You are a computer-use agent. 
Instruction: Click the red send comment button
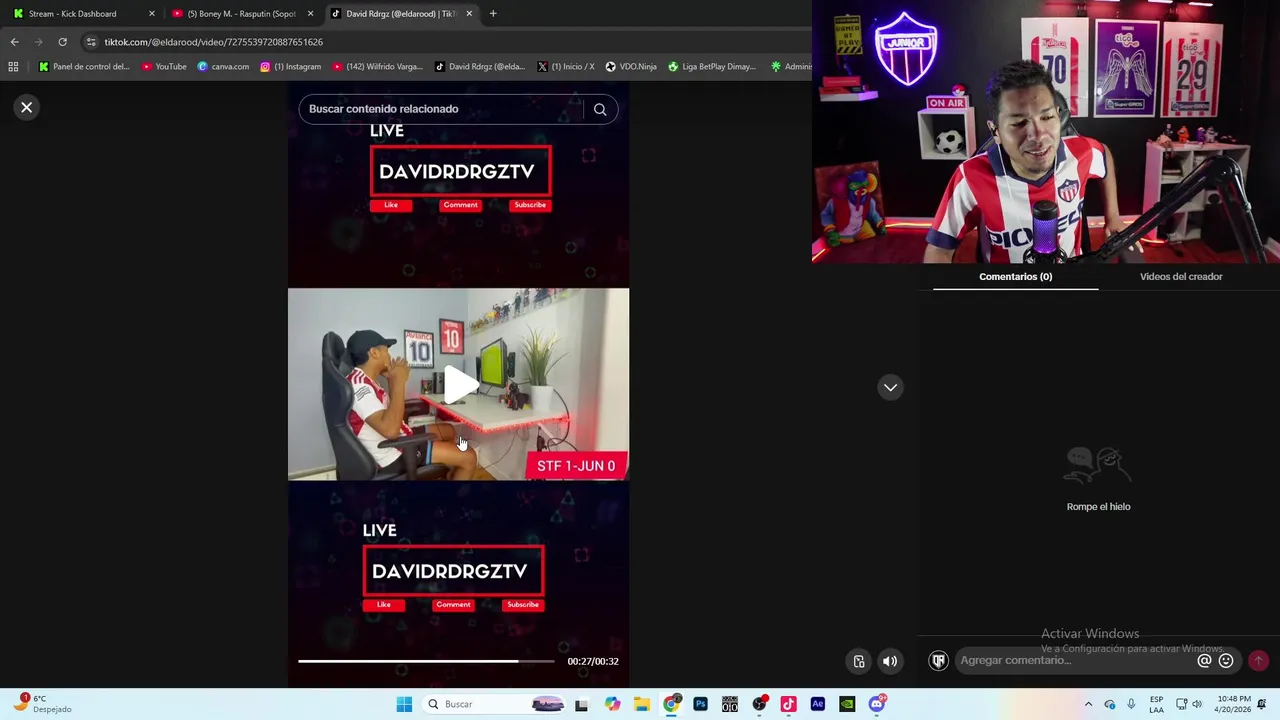click(x=1258, y=660)
